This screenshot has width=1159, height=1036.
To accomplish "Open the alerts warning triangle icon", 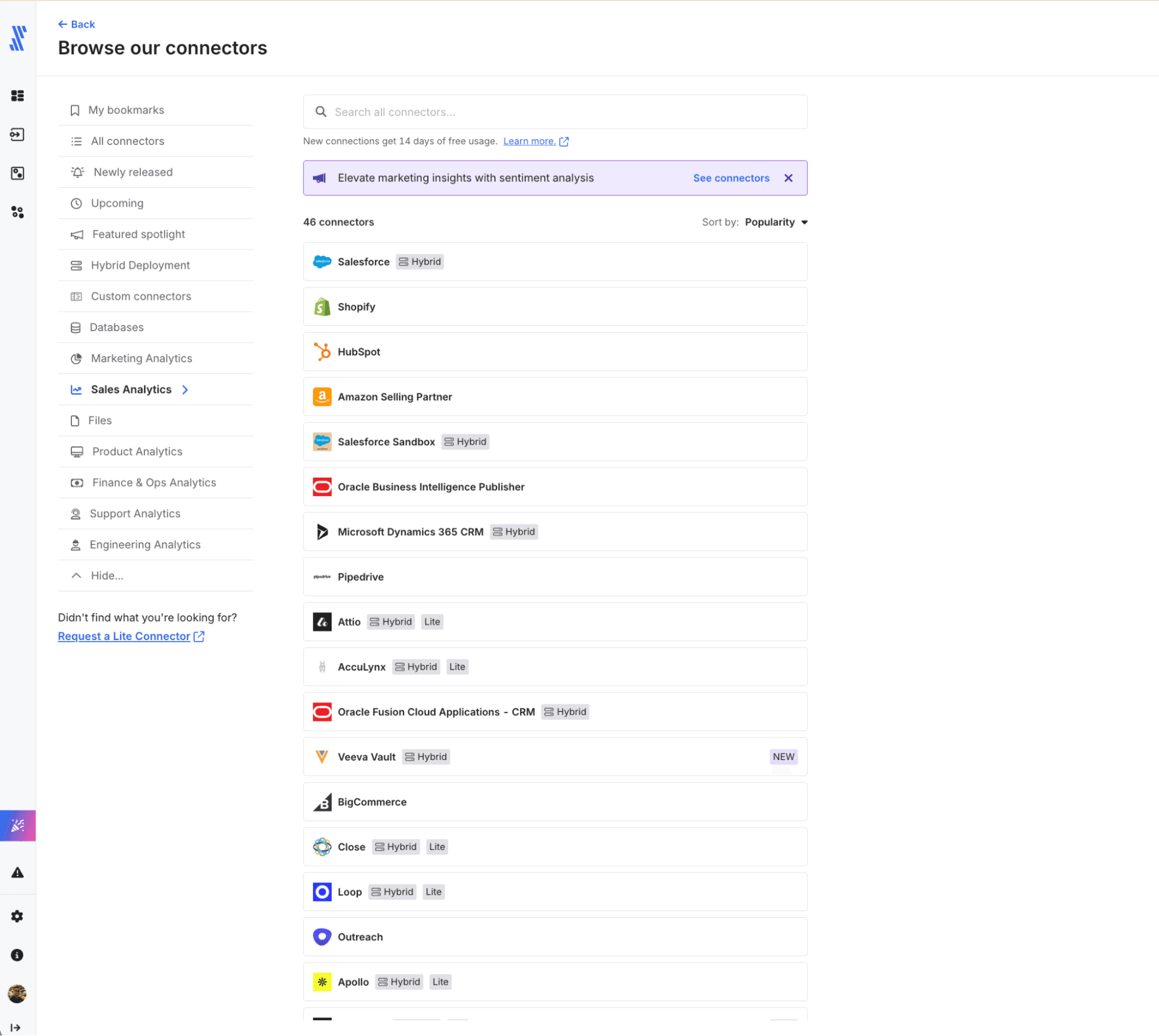I will [17, 873].
